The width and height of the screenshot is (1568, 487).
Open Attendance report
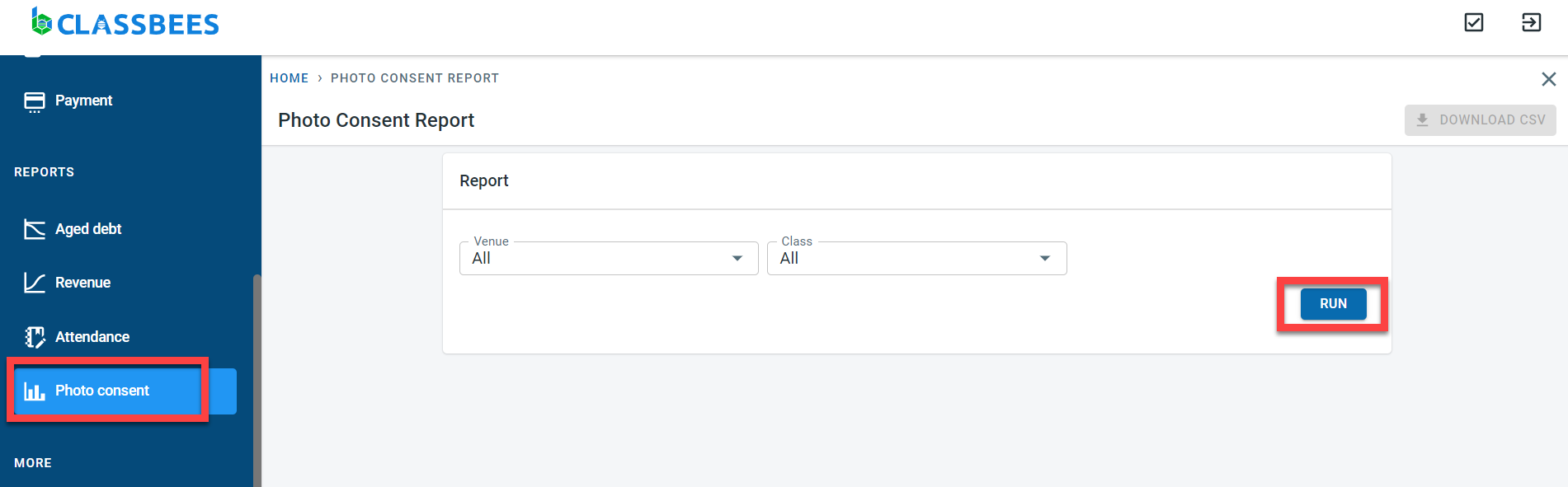92,337
